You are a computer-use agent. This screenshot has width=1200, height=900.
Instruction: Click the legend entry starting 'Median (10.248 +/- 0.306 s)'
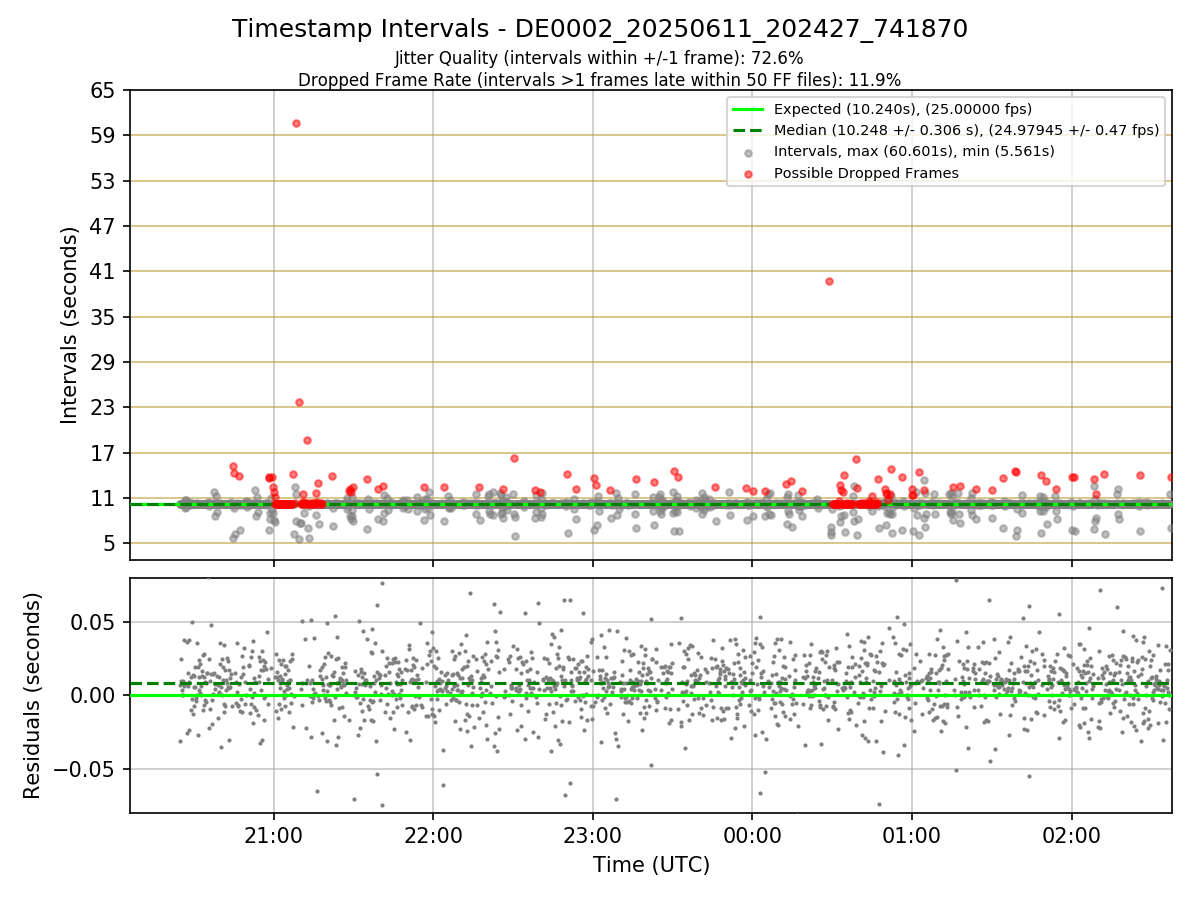coord(967,130)
